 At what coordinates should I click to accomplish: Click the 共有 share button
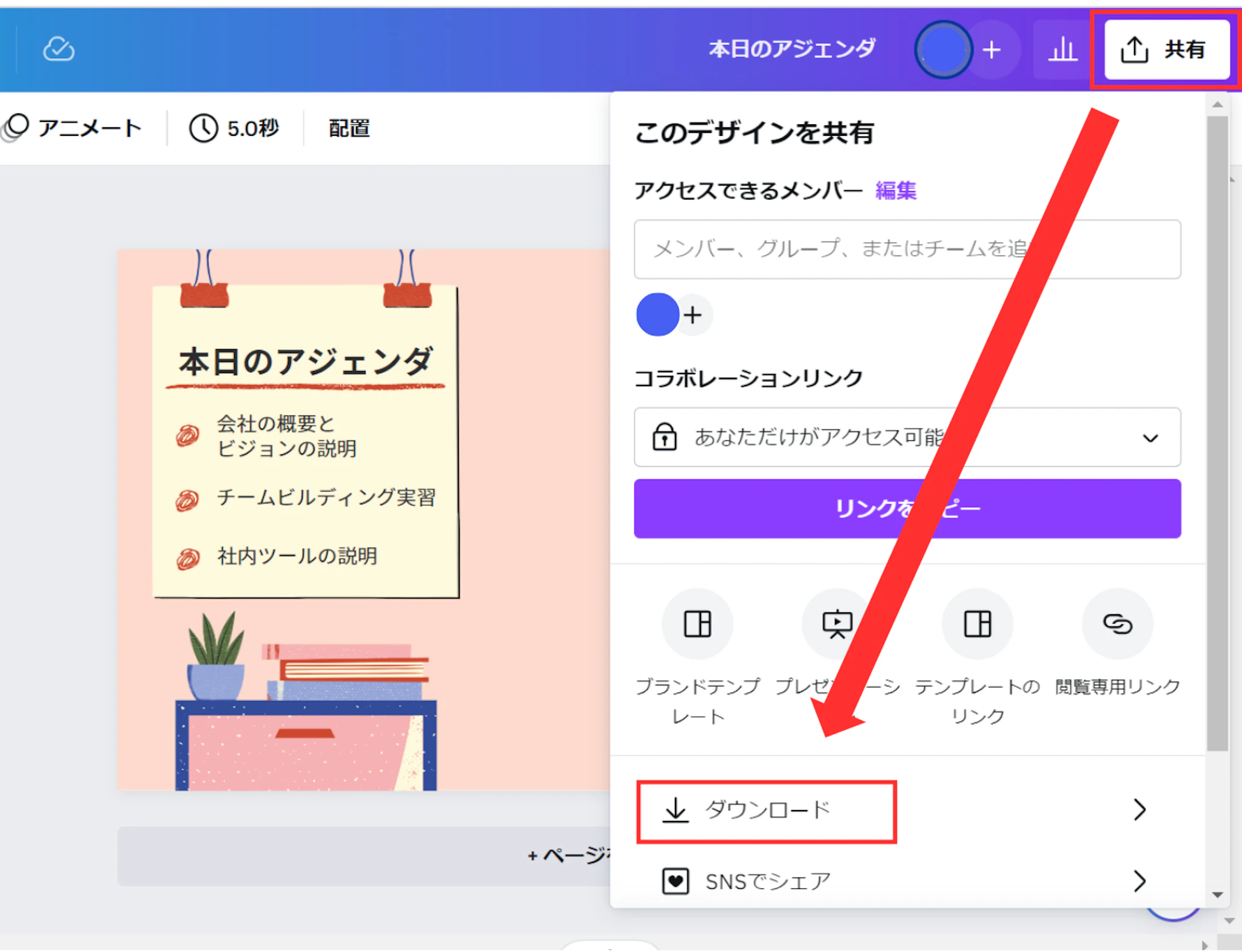point(1166,49)
